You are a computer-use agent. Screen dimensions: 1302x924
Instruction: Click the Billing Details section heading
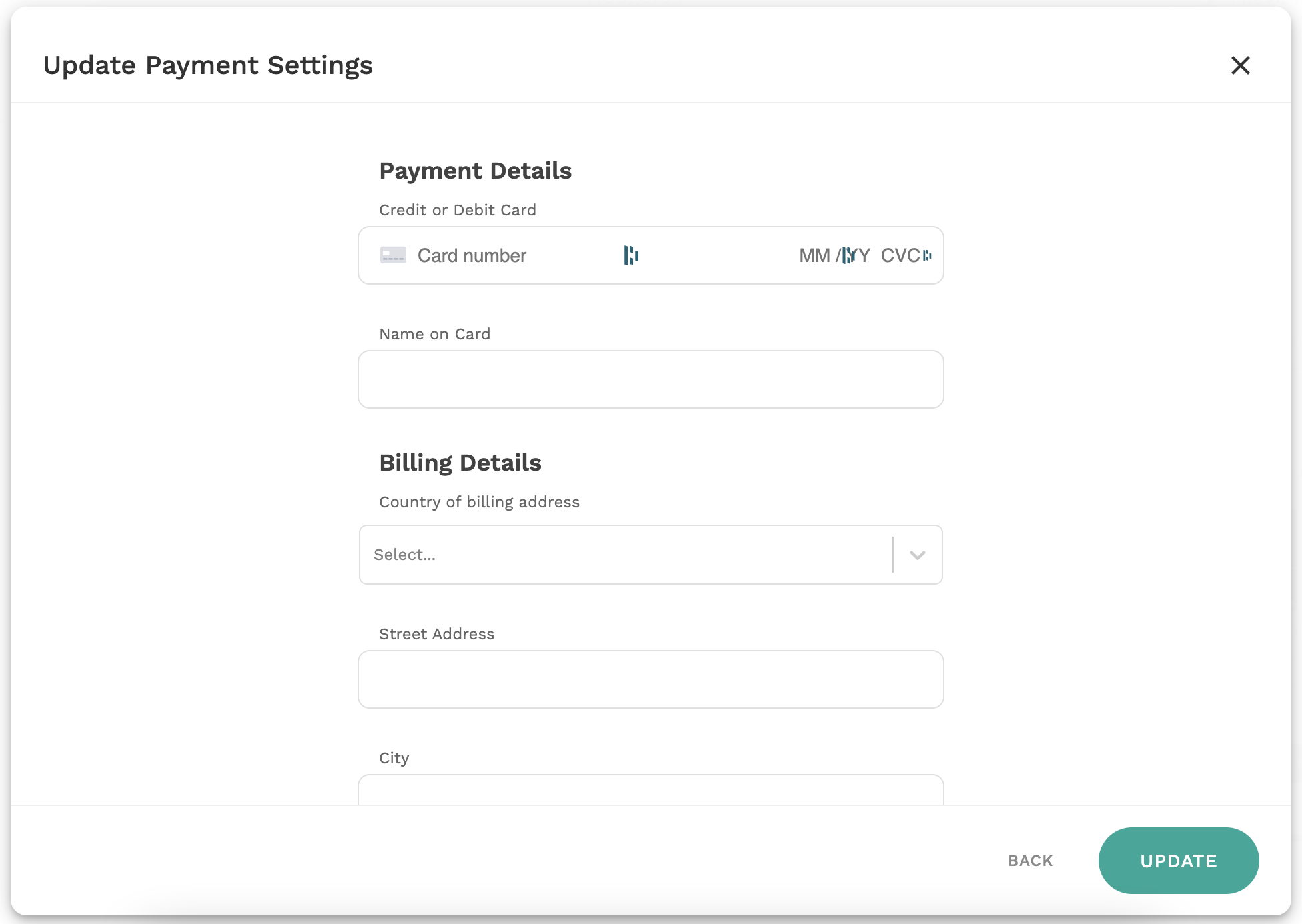(460, 462)
